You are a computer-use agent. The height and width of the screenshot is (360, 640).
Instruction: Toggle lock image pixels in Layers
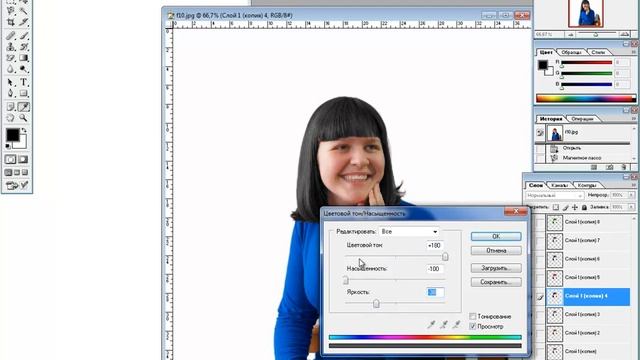[x=565, y=207]
